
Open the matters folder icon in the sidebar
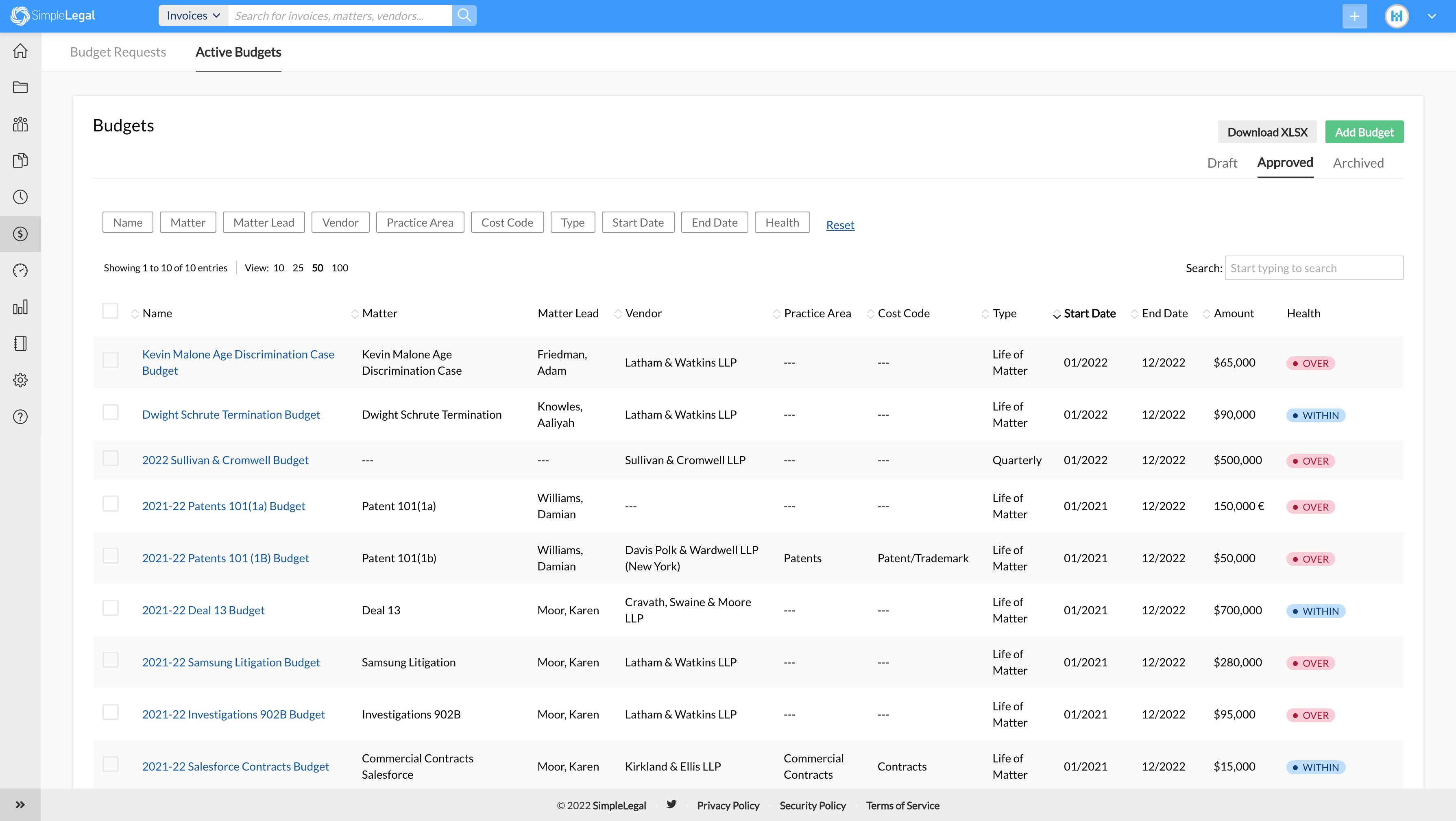(20, 87)
